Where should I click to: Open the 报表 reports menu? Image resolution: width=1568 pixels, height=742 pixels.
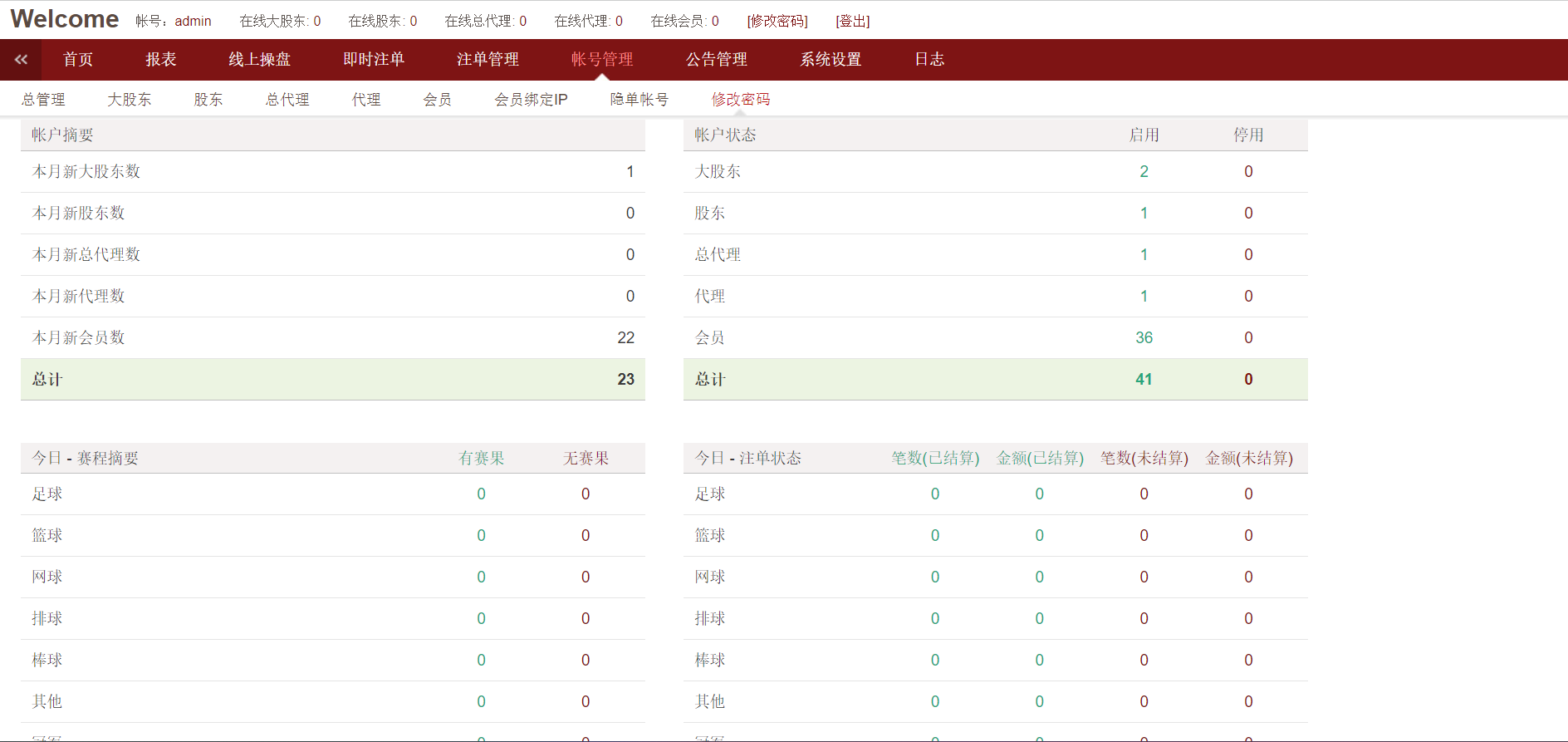161,60
